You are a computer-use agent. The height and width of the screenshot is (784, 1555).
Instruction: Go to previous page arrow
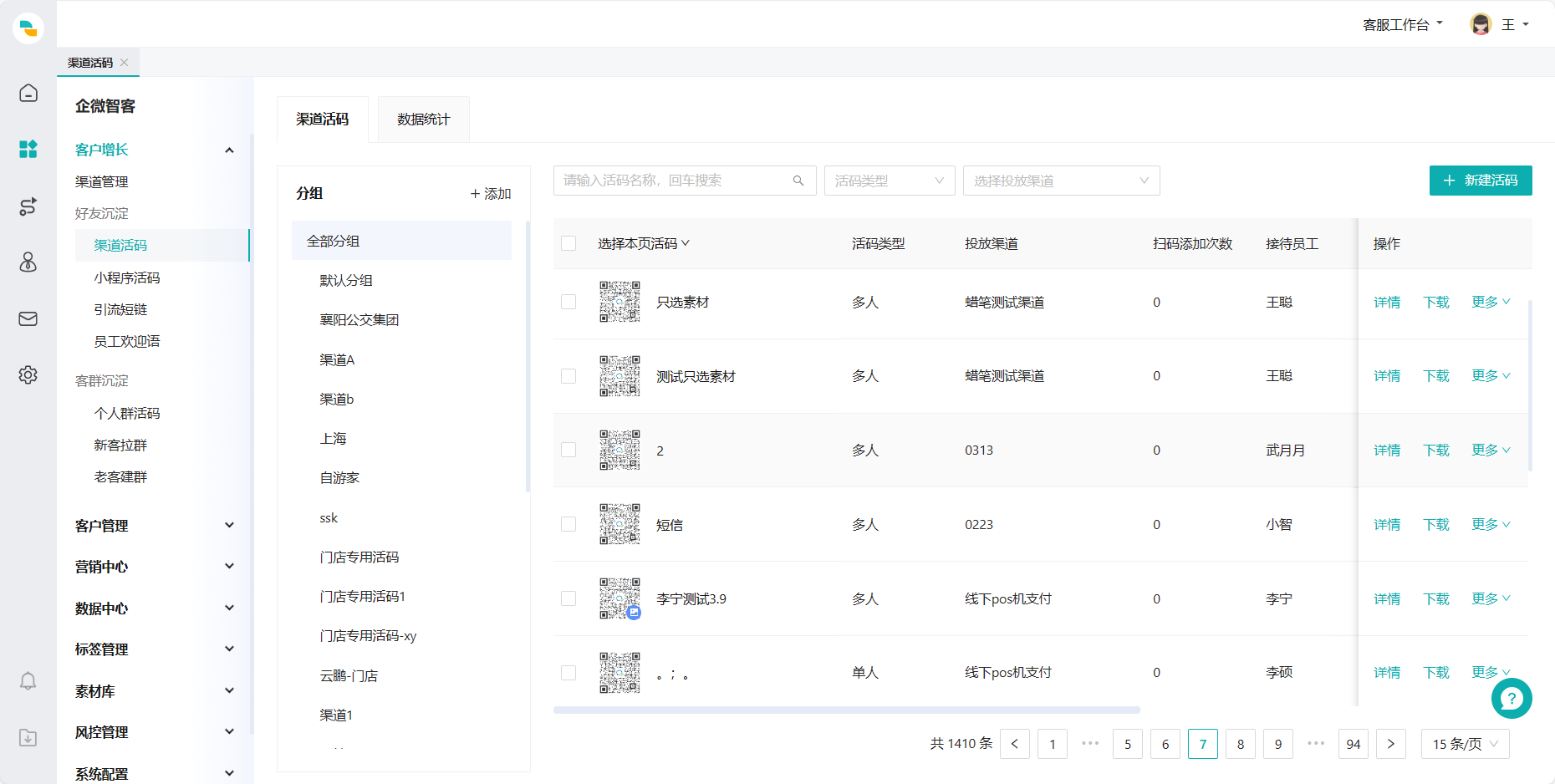click(1015, 744)
